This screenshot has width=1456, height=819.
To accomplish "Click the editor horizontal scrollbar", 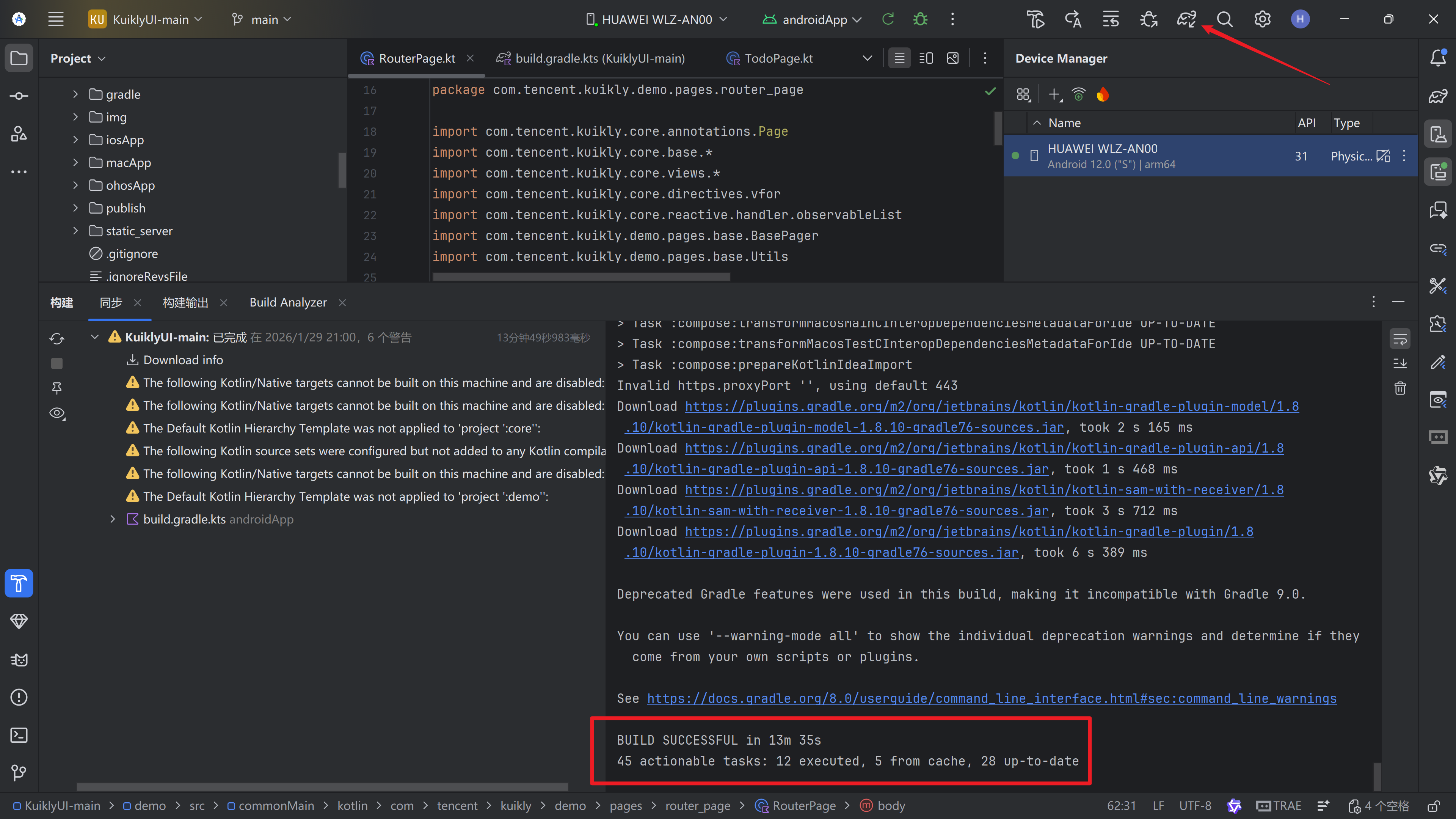I will pyautogui.click(x=581, y=277).
